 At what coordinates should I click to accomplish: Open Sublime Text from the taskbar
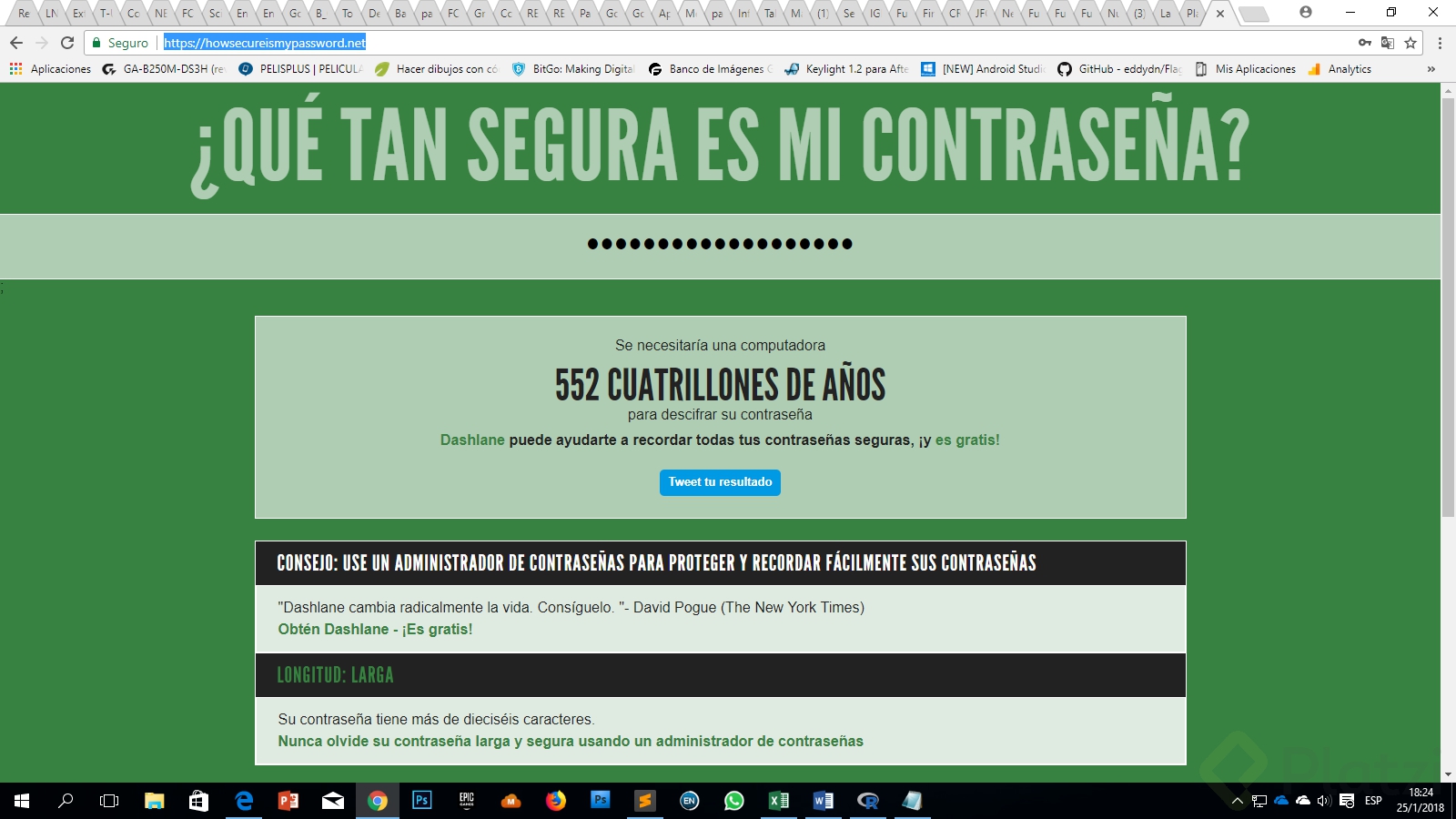[645, 801]
